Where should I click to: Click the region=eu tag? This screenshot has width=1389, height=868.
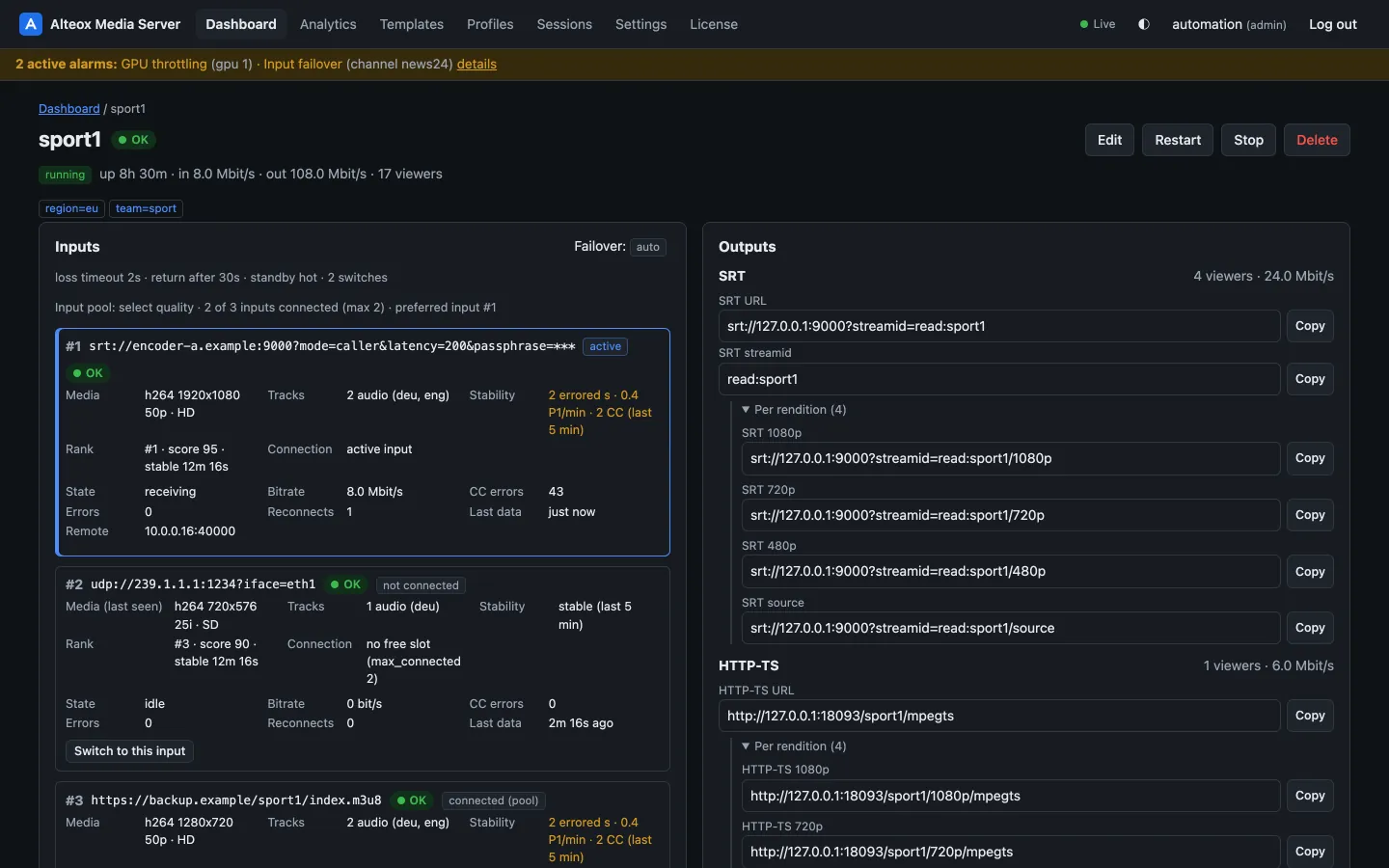71,208
